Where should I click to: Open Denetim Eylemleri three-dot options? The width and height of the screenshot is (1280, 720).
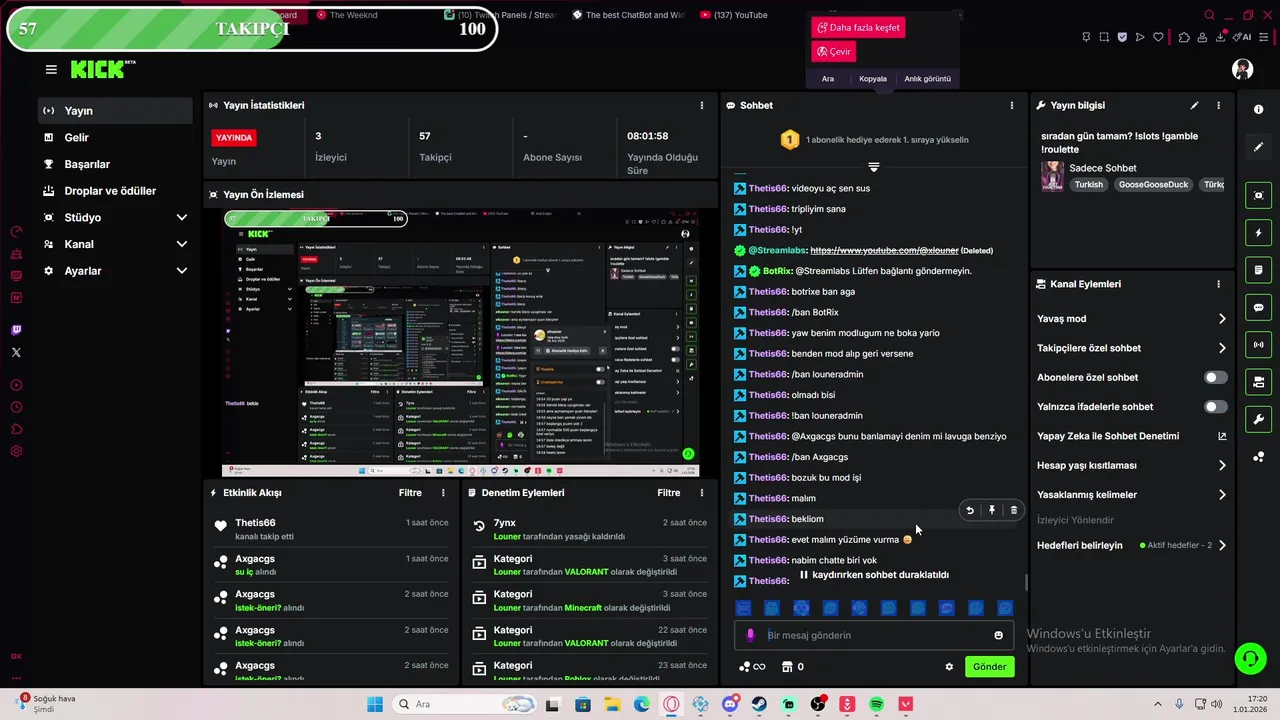click(x=701, y=493)
